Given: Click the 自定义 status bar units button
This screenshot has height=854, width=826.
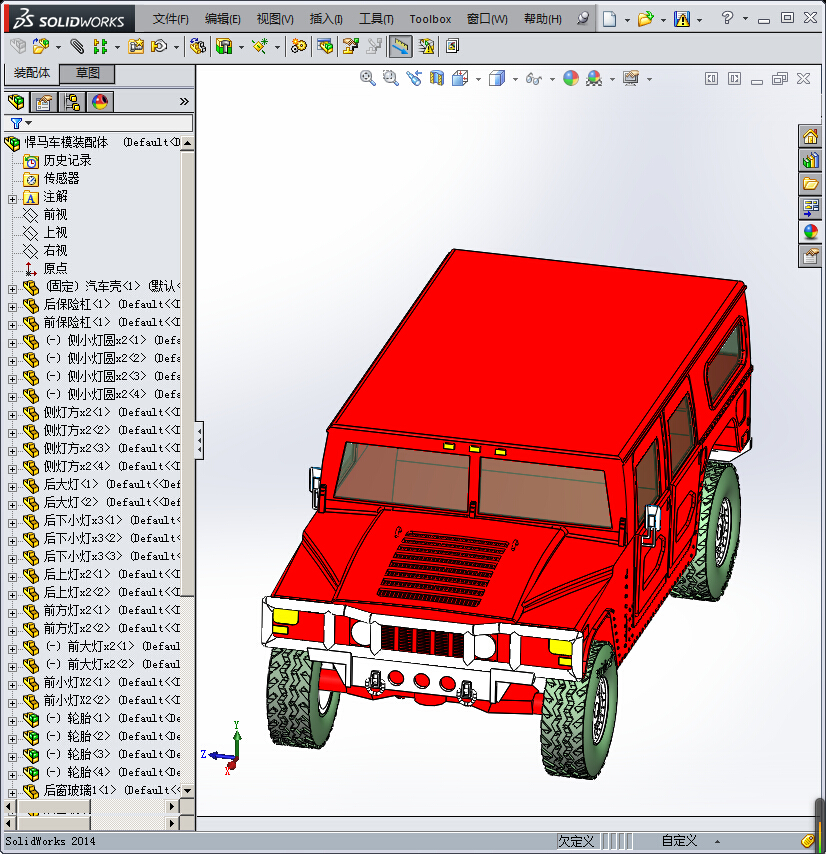Looking at the screenshot, I should tap(680, 841).
